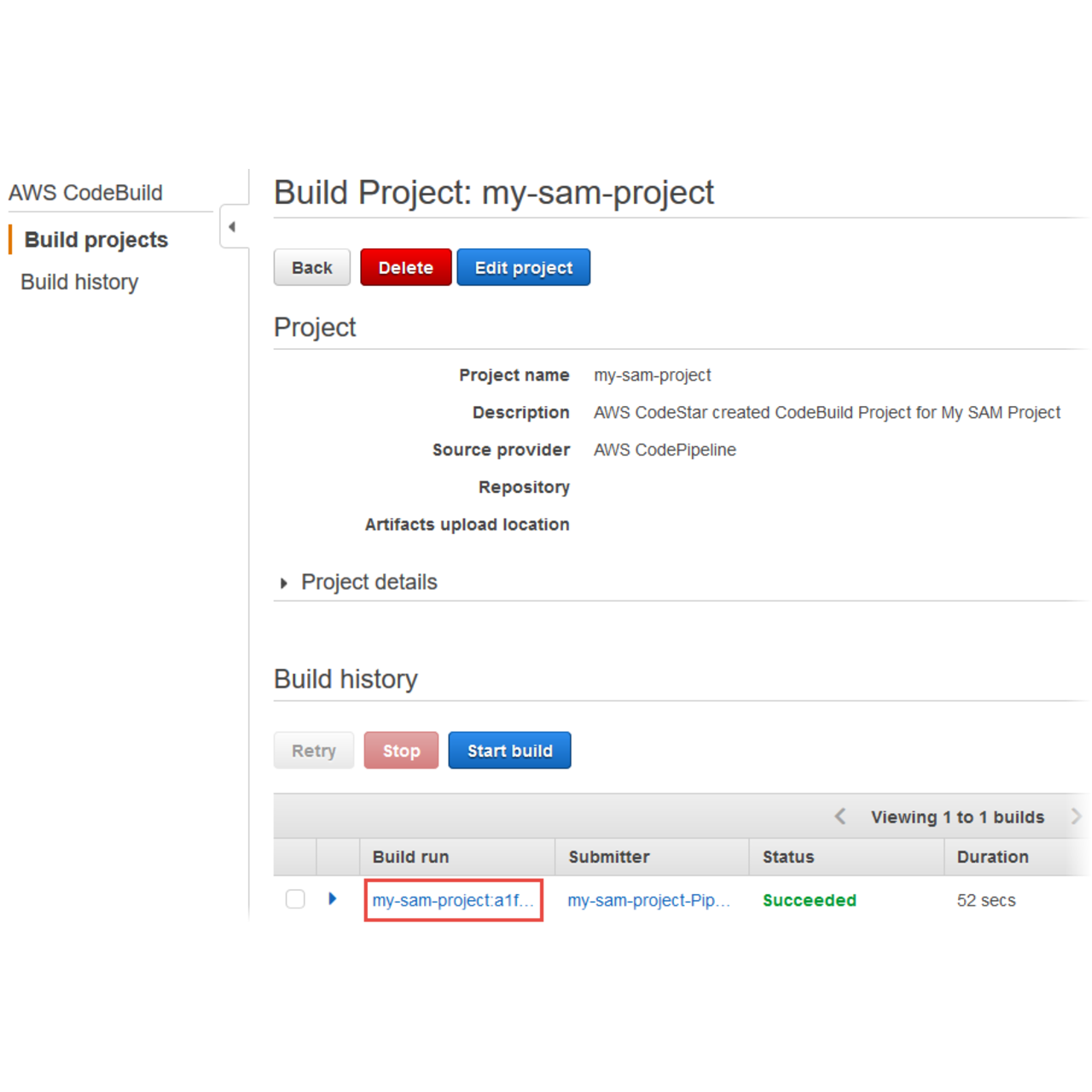The width and height of the screenshot is (1092, 1092).
Task: Click the Edit project button
Action: [x=523, y=267]
